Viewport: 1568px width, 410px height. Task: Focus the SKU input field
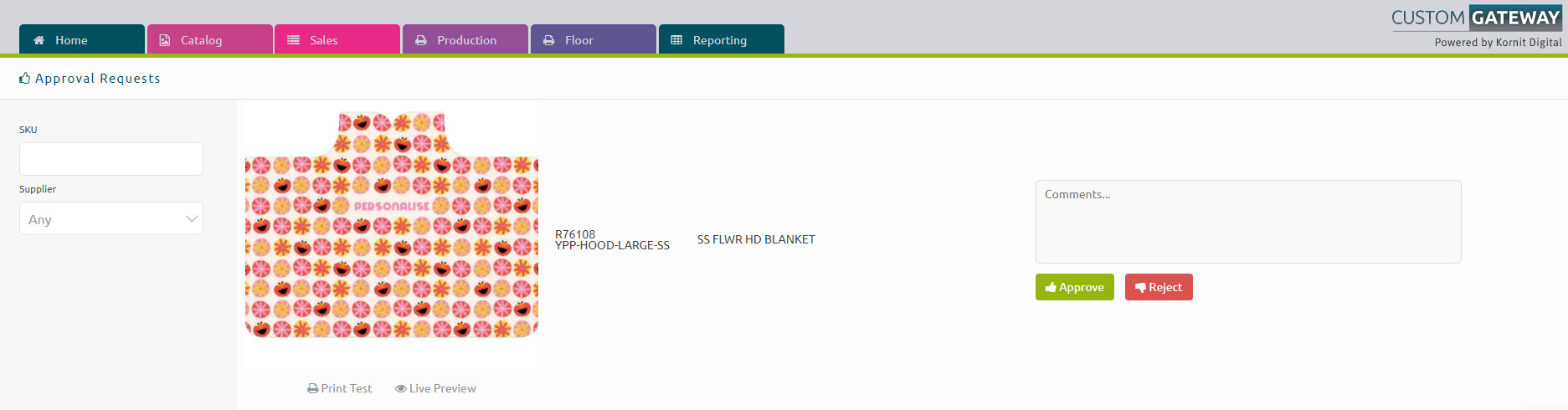click(111, 159)
